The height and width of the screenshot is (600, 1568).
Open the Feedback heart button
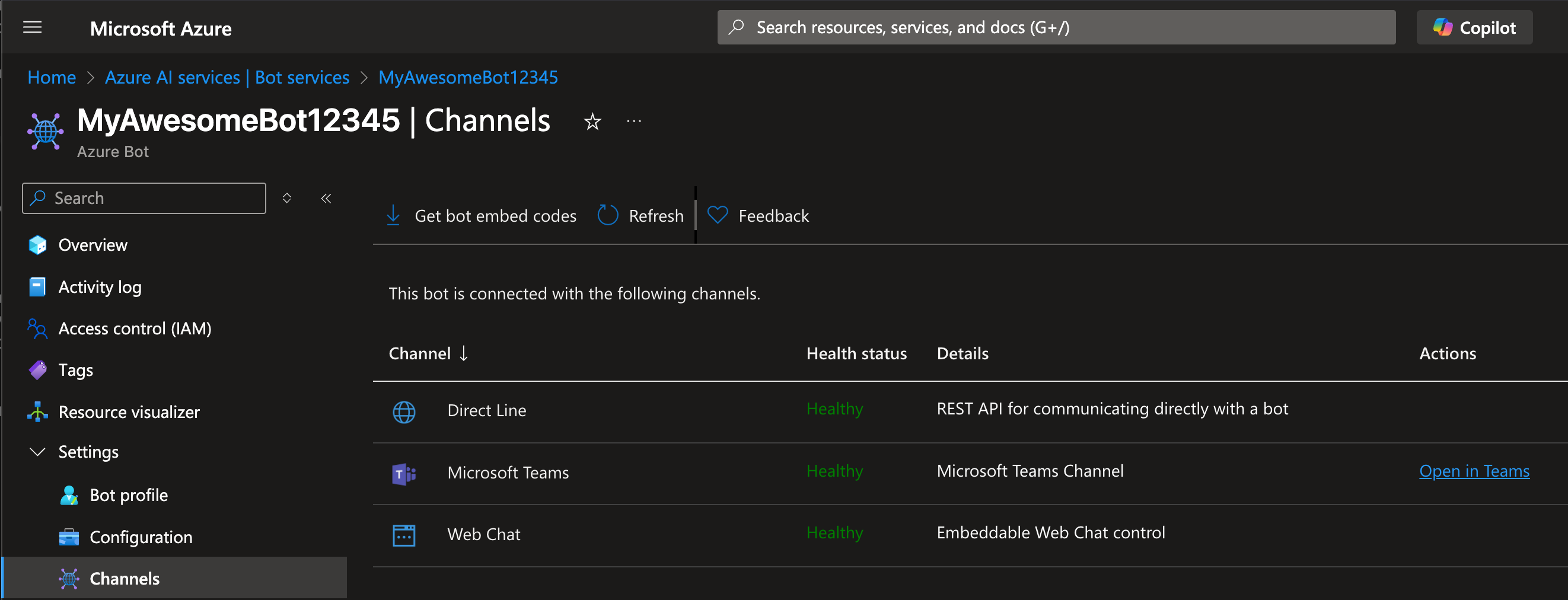tap(758, 215)
